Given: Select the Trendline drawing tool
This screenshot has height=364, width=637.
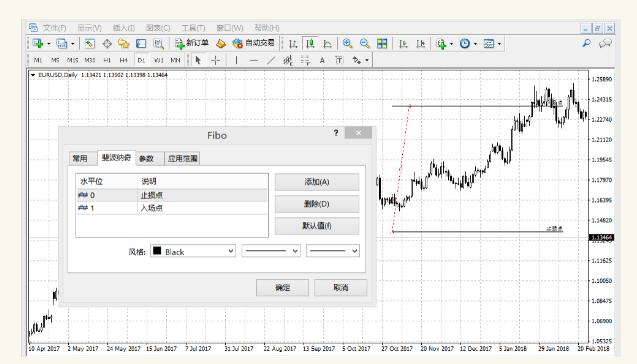Looking at the screenshot, I should click(271, 60).
